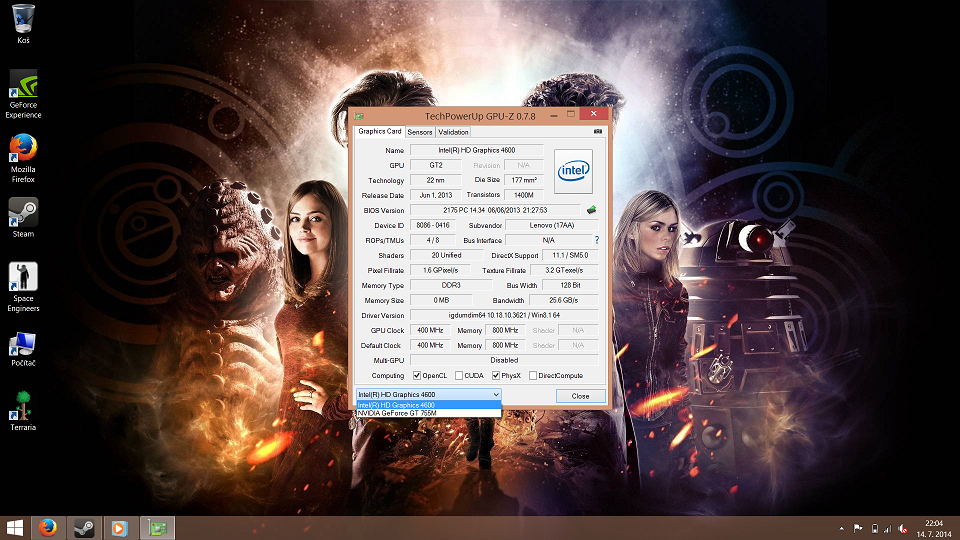Click the network signal tray icon
Image resolution: width=960 pixels, height=540 pixels.
(888, 528)
